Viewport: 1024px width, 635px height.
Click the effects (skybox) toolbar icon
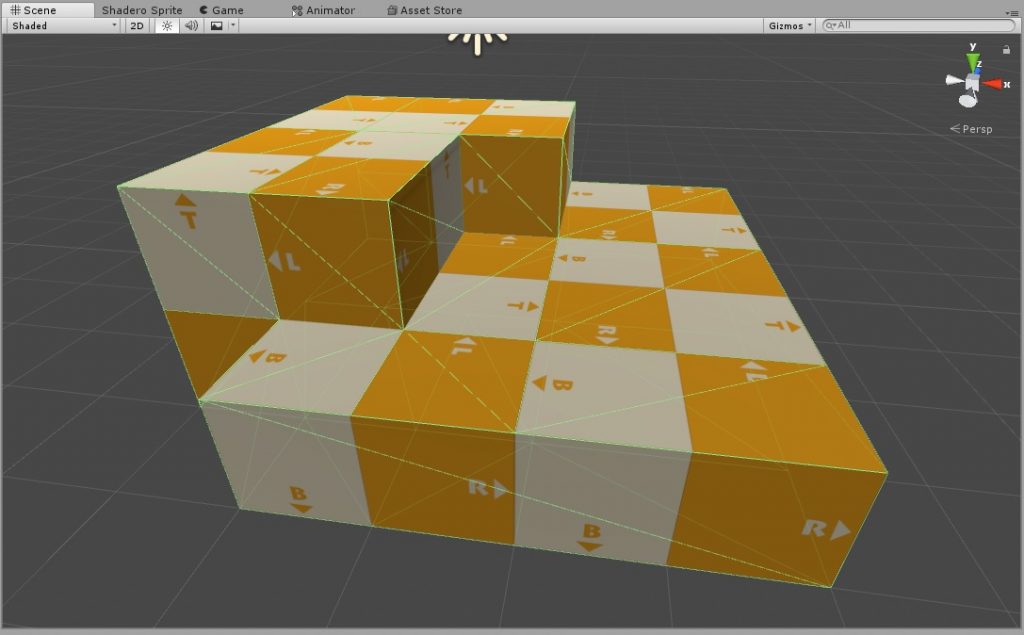216,26
